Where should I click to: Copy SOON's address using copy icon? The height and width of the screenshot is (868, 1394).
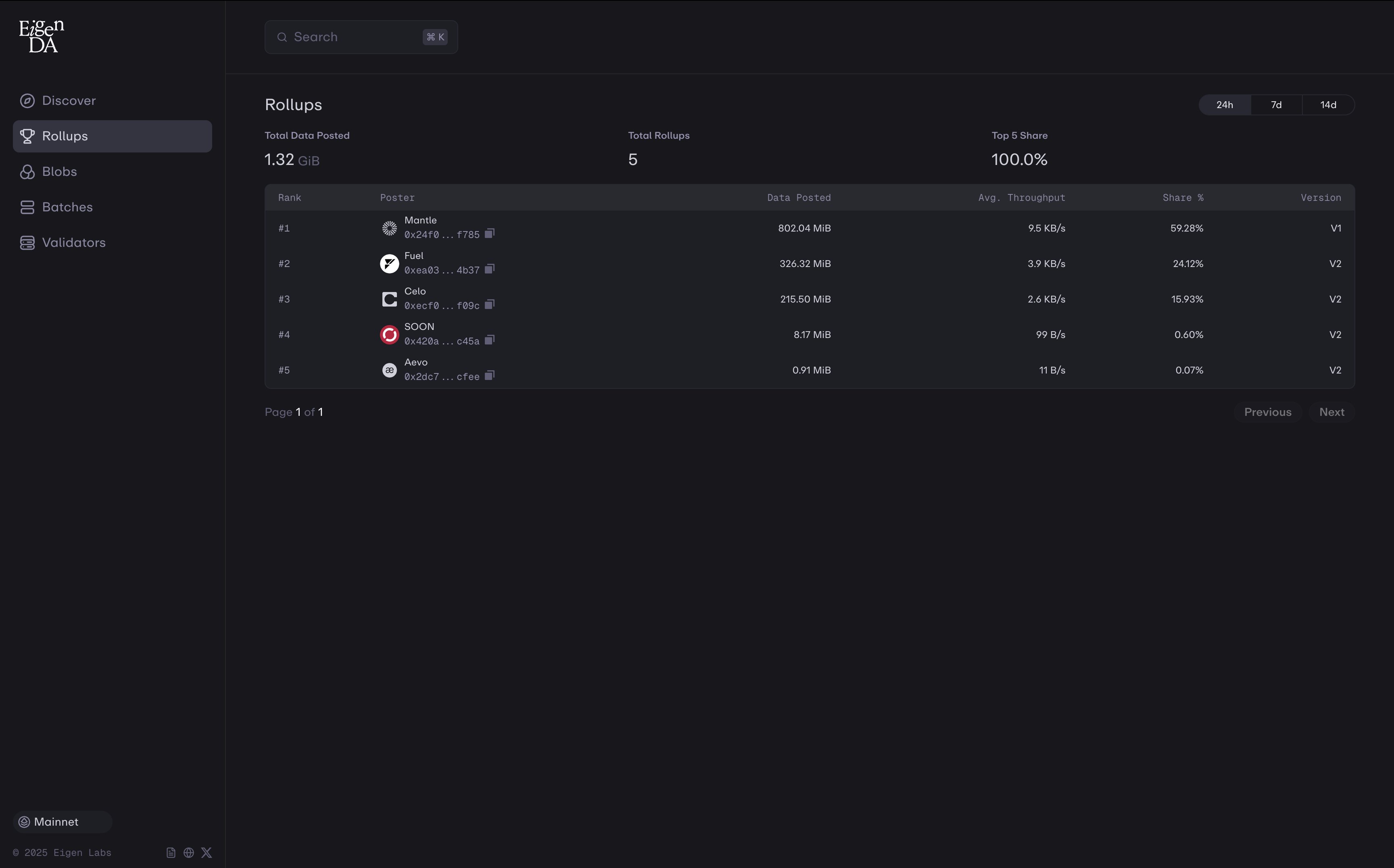click(490, 340)
